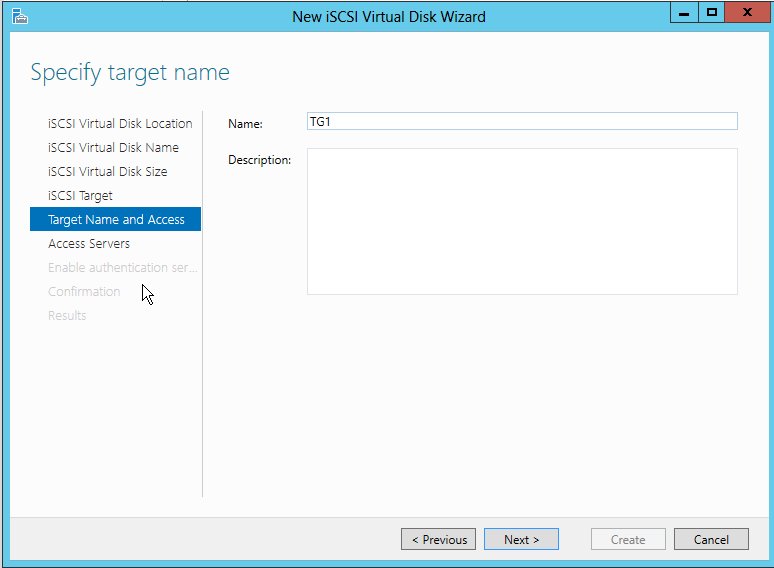
Task: Click the Name field containing TG1
Action: tap(521, 121)
